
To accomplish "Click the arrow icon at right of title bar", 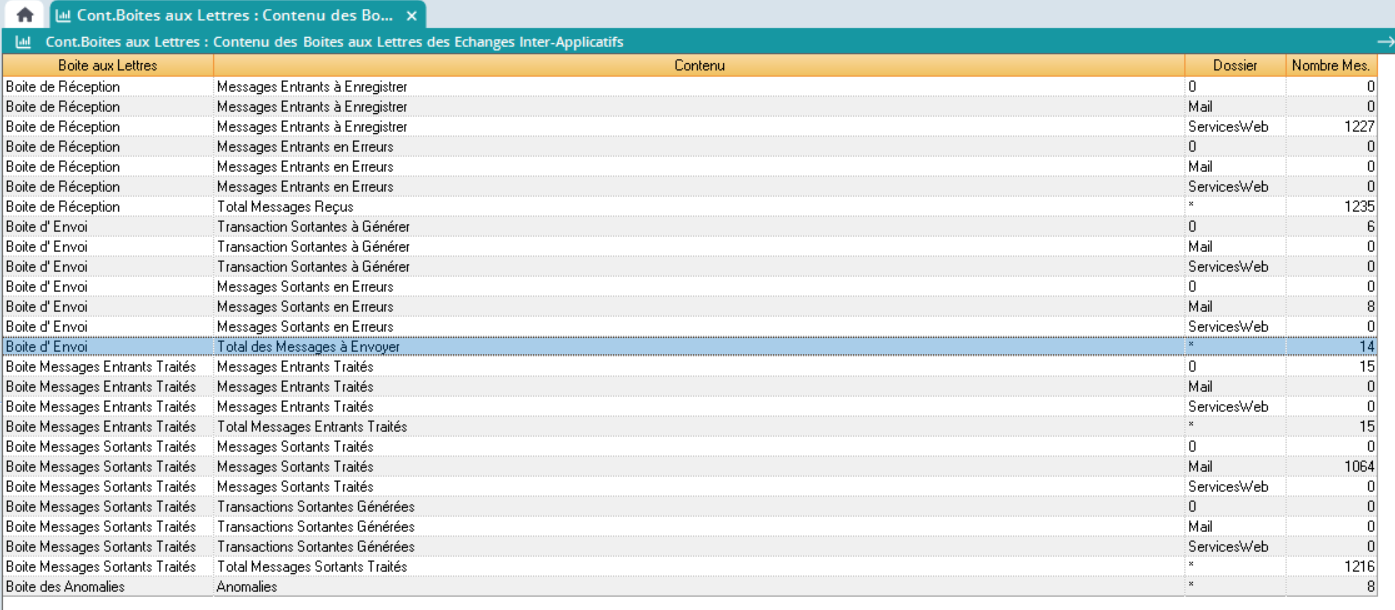I will click(x=1385, y=42).
